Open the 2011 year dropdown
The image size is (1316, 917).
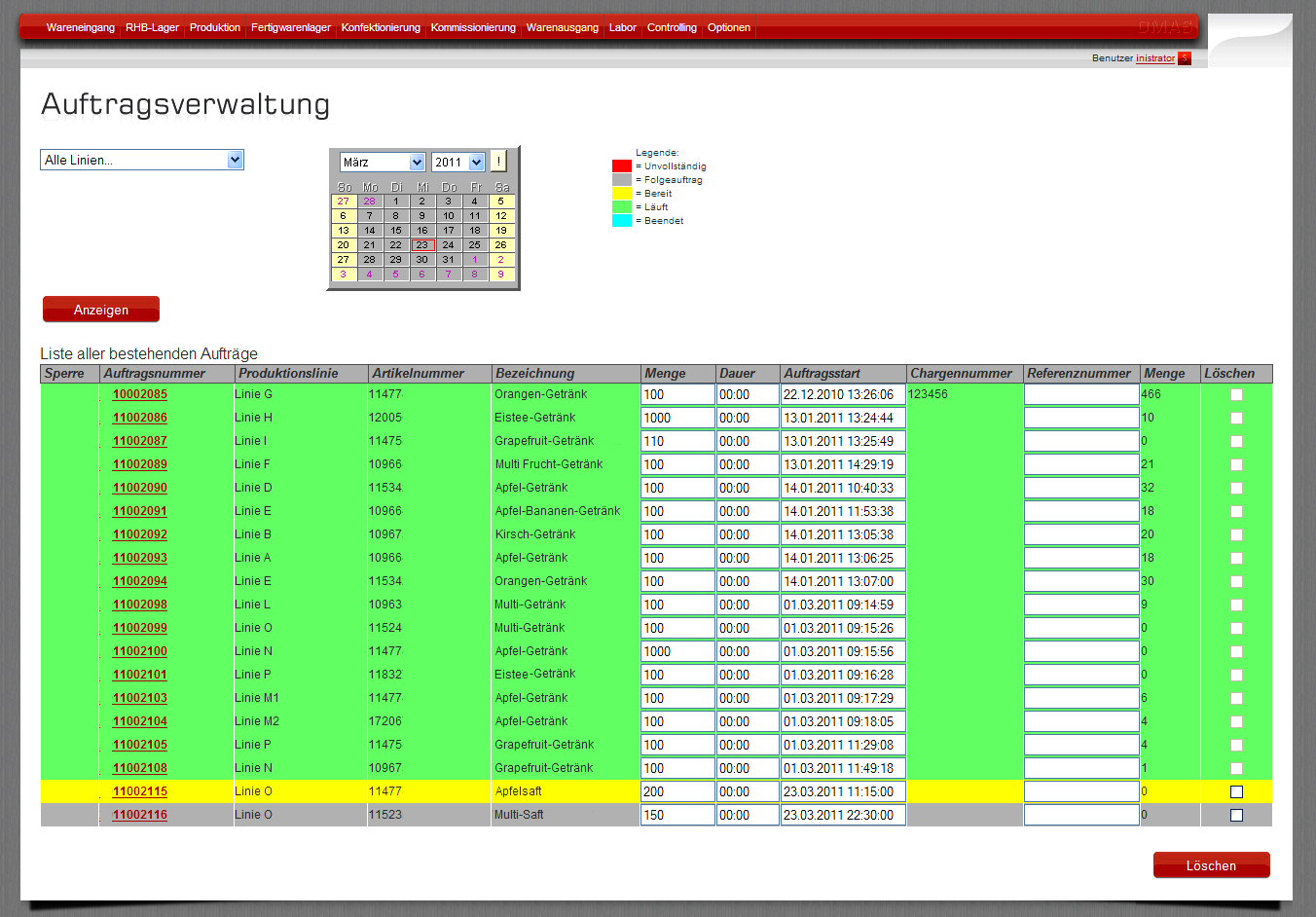click(458, 162)
